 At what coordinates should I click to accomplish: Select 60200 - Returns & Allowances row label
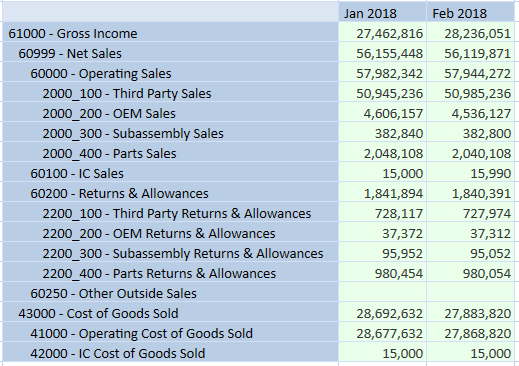point(170,192)
